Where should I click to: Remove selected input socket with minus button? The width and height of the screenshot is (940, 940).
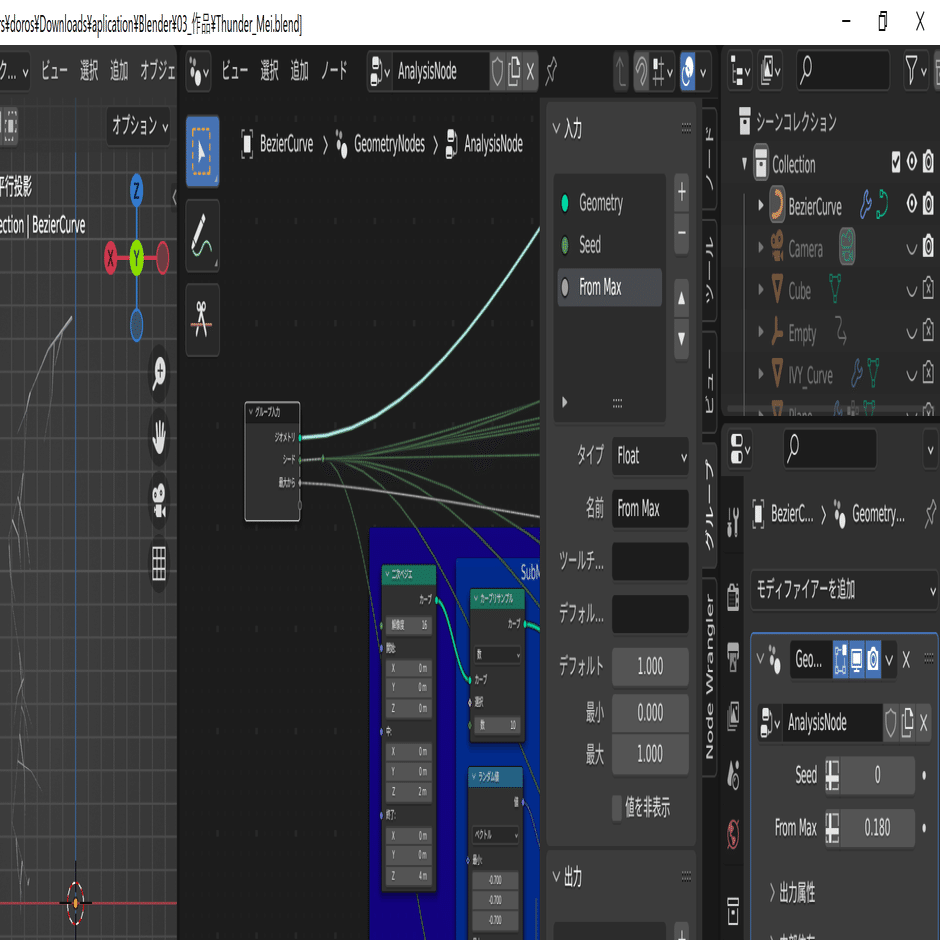[682, 233]
